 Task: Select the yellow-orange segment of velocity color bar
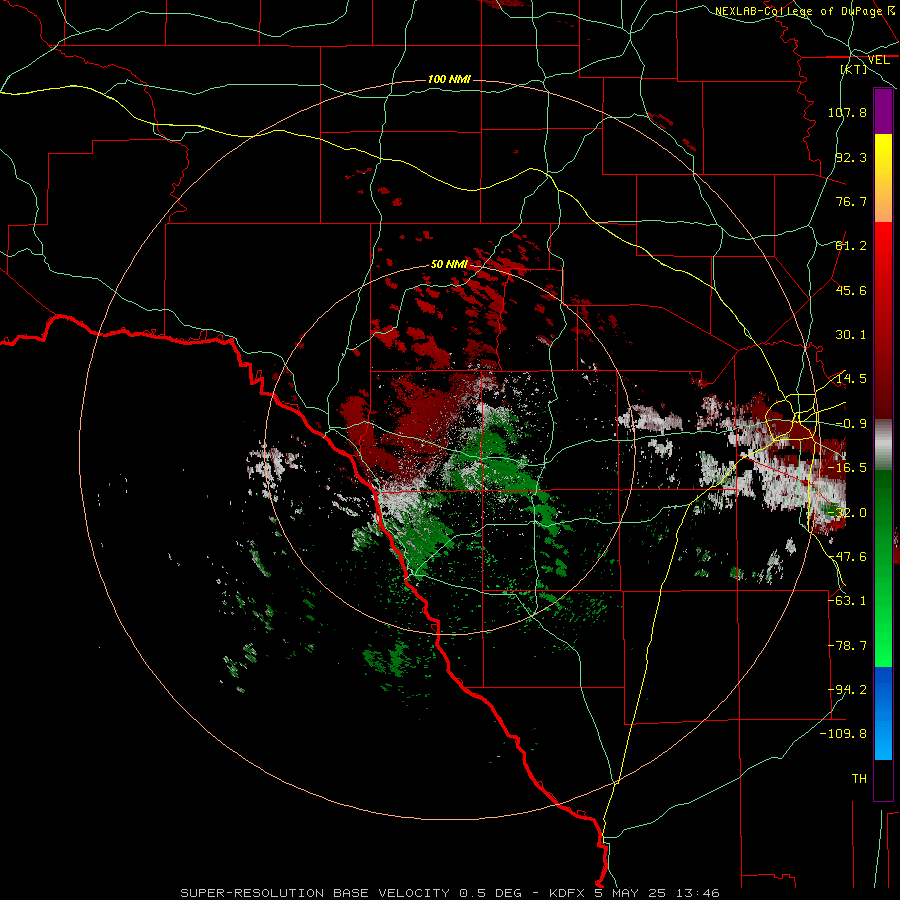tap(883, 178)
